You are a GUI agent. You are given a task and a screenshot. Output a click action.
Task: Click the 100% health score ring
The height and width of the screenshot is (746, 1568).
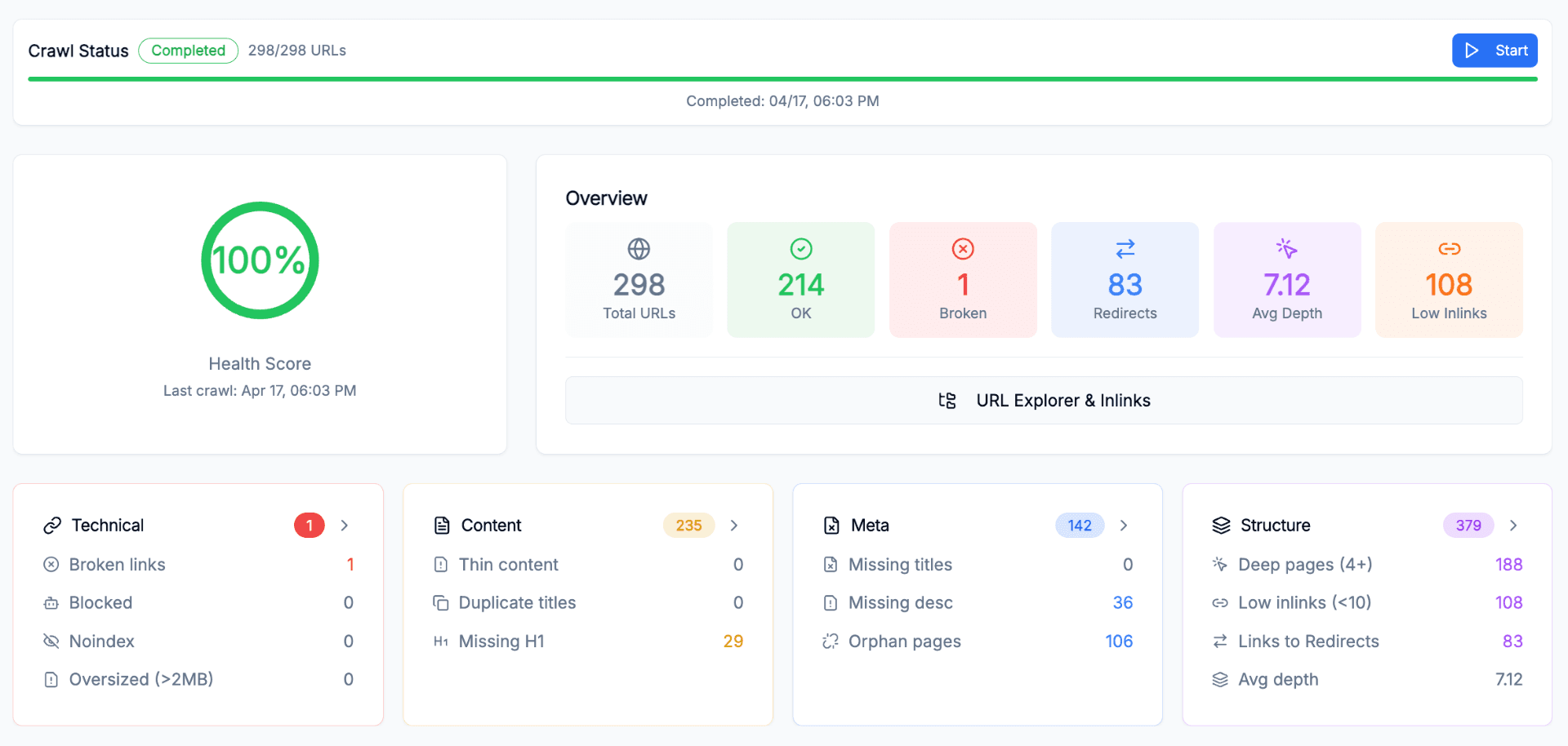pos(260,260)
